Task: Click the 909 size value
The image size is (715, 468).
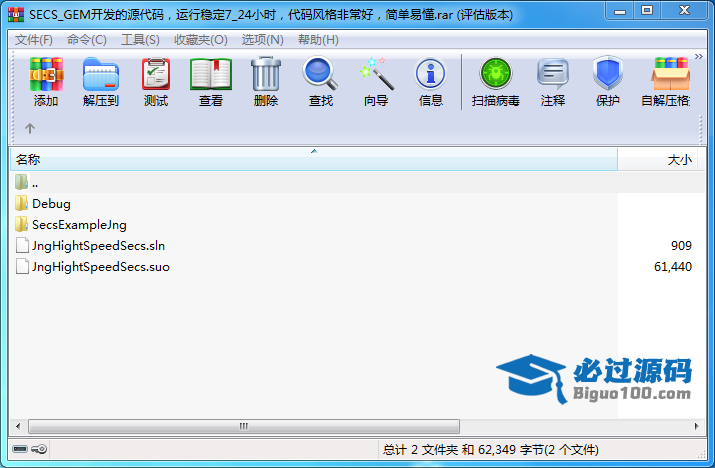Action: pyautogui.click(x=681, y=245)
